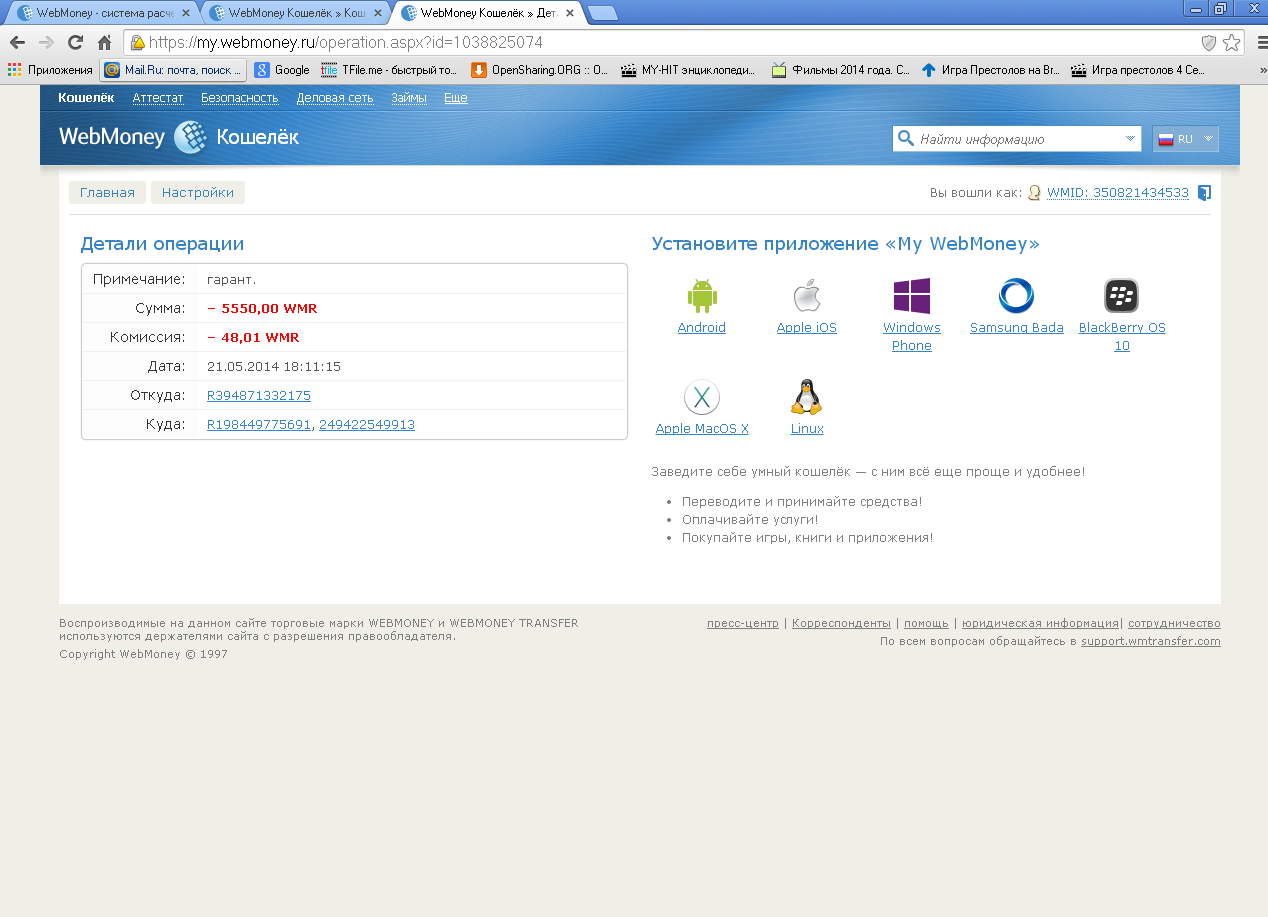The height and width of the screenshot is (917, 1268).
Task: Show more bookmarks chevron
Action: 1261,70
